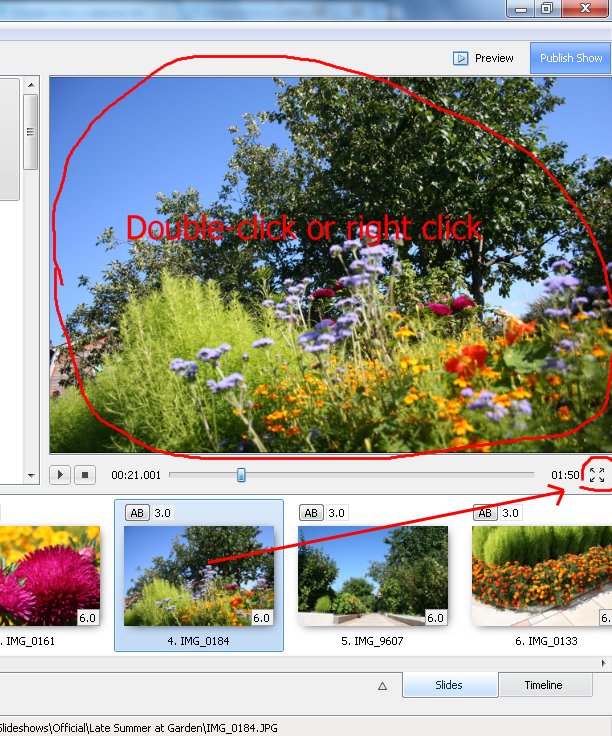Click transition duration 3.0 above IMG_9607
Viewport: 612px width, 736px height.
(x=337, y=513)
